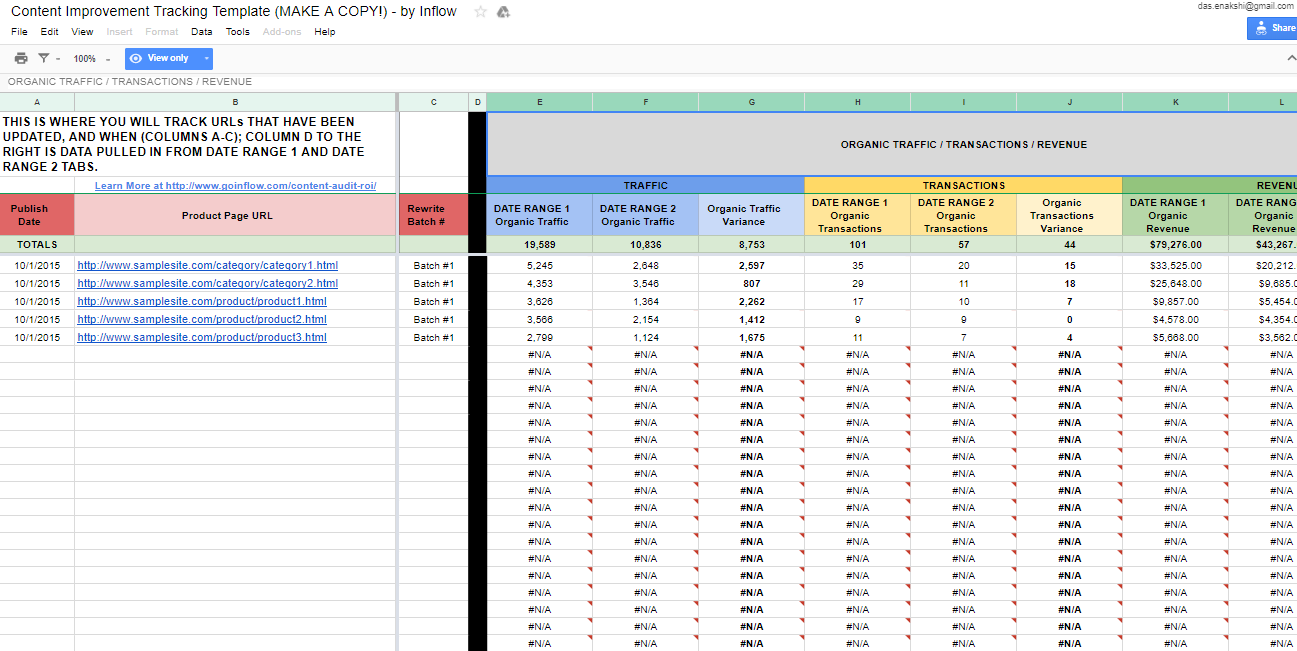Screen dimensions: 1297x651
Task: Click the document title text
Action: point(233,12)
